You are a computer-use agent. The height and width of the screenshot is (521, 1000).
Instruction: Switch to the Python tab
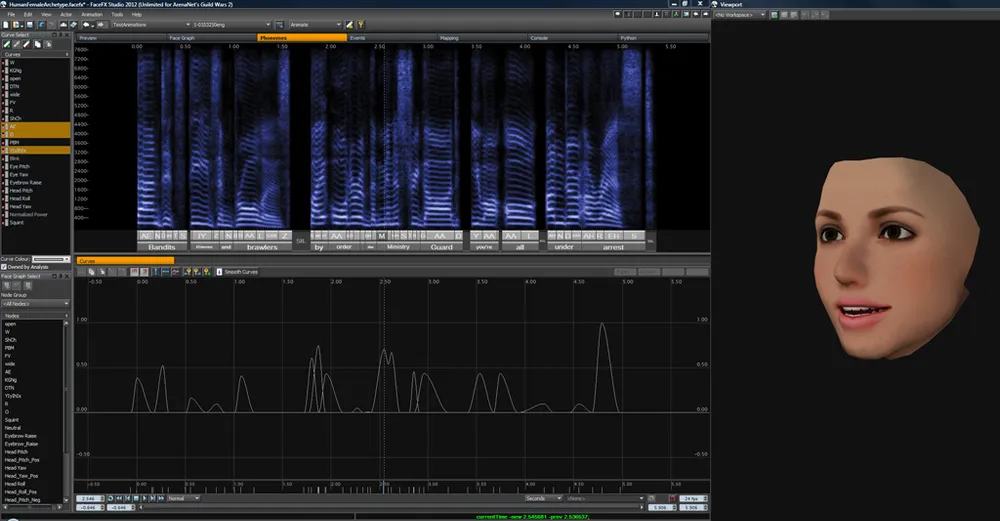[x=628, y=37]
